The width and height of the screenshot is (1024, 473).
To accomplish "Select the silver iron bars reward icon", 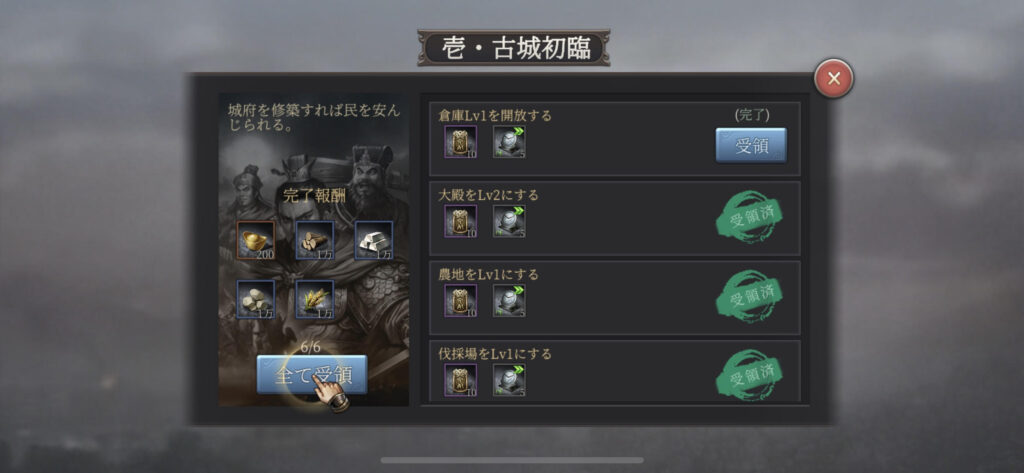I will point(374,240).
